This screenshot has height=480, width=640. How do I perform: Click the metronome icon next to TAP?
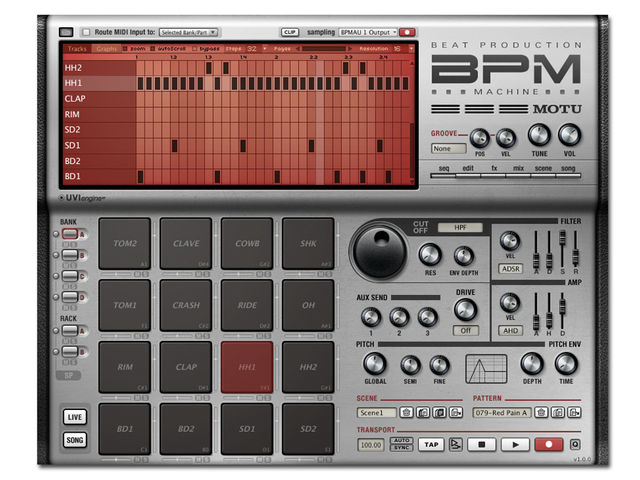point(455,444)
